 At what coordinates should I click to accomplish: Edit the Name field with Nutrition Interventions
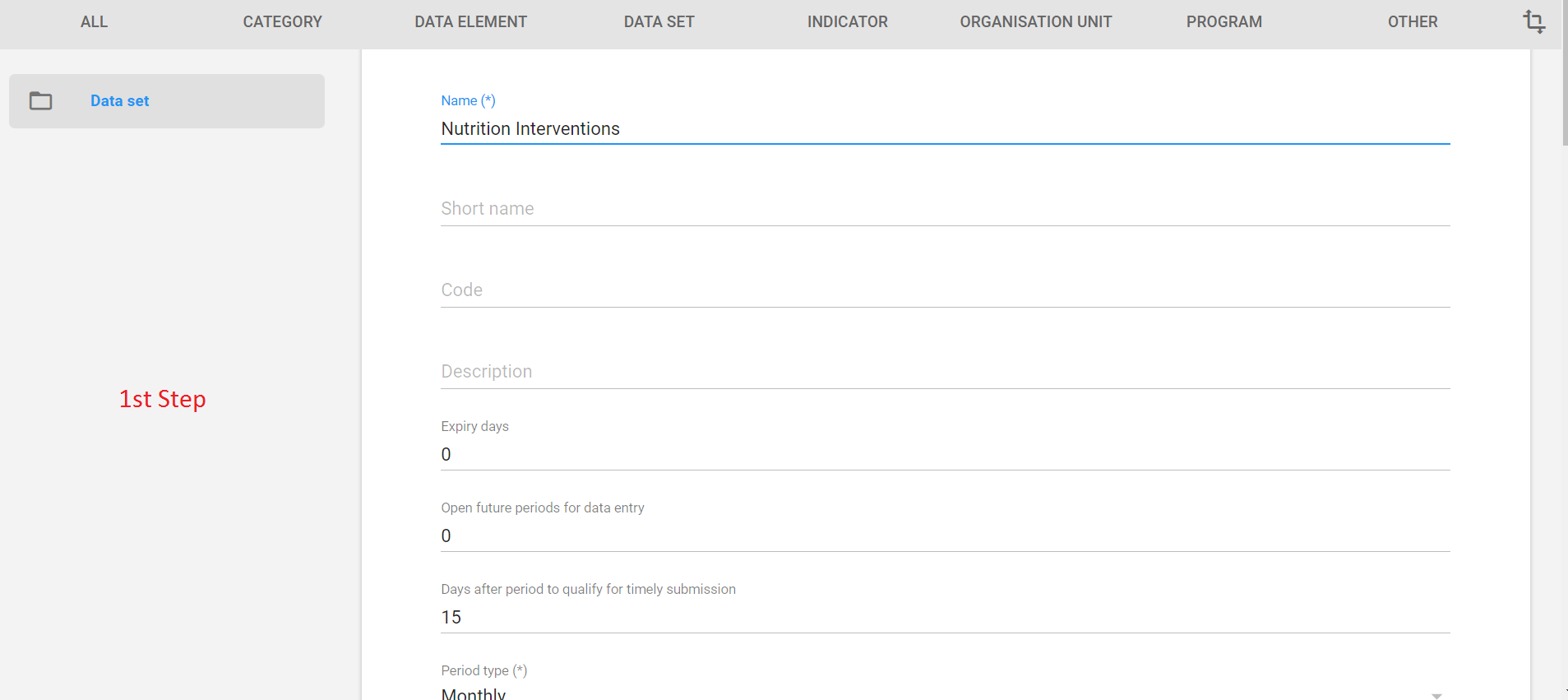(x=944, y=129)
